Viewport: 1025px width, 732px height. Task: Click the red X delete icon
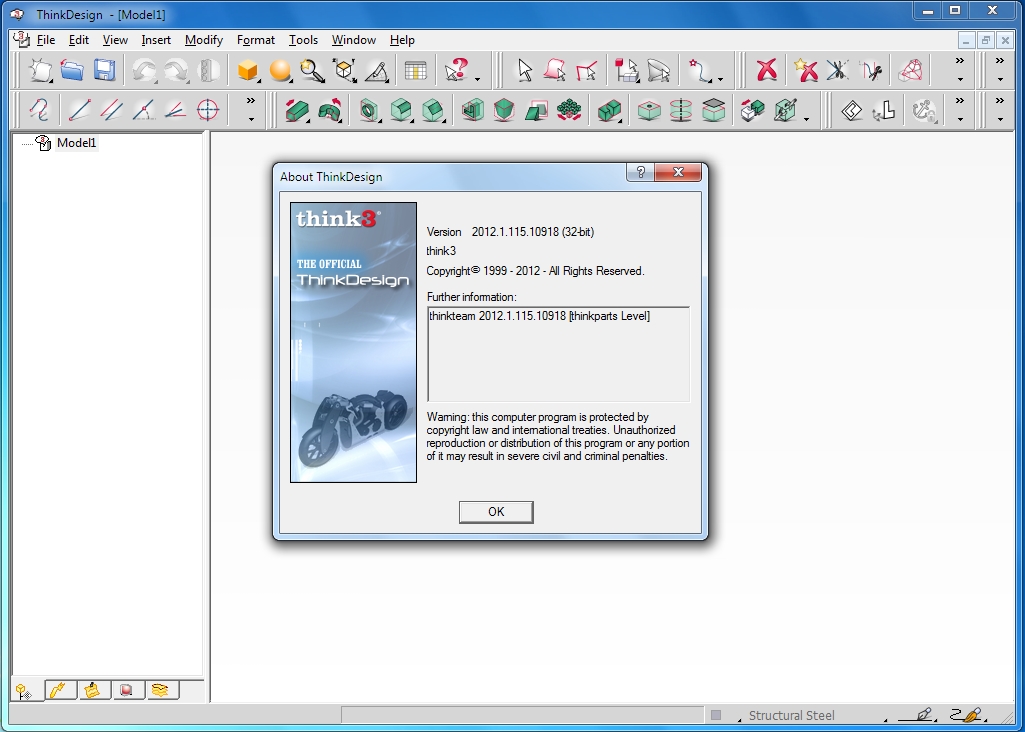(x=766, y=70)
